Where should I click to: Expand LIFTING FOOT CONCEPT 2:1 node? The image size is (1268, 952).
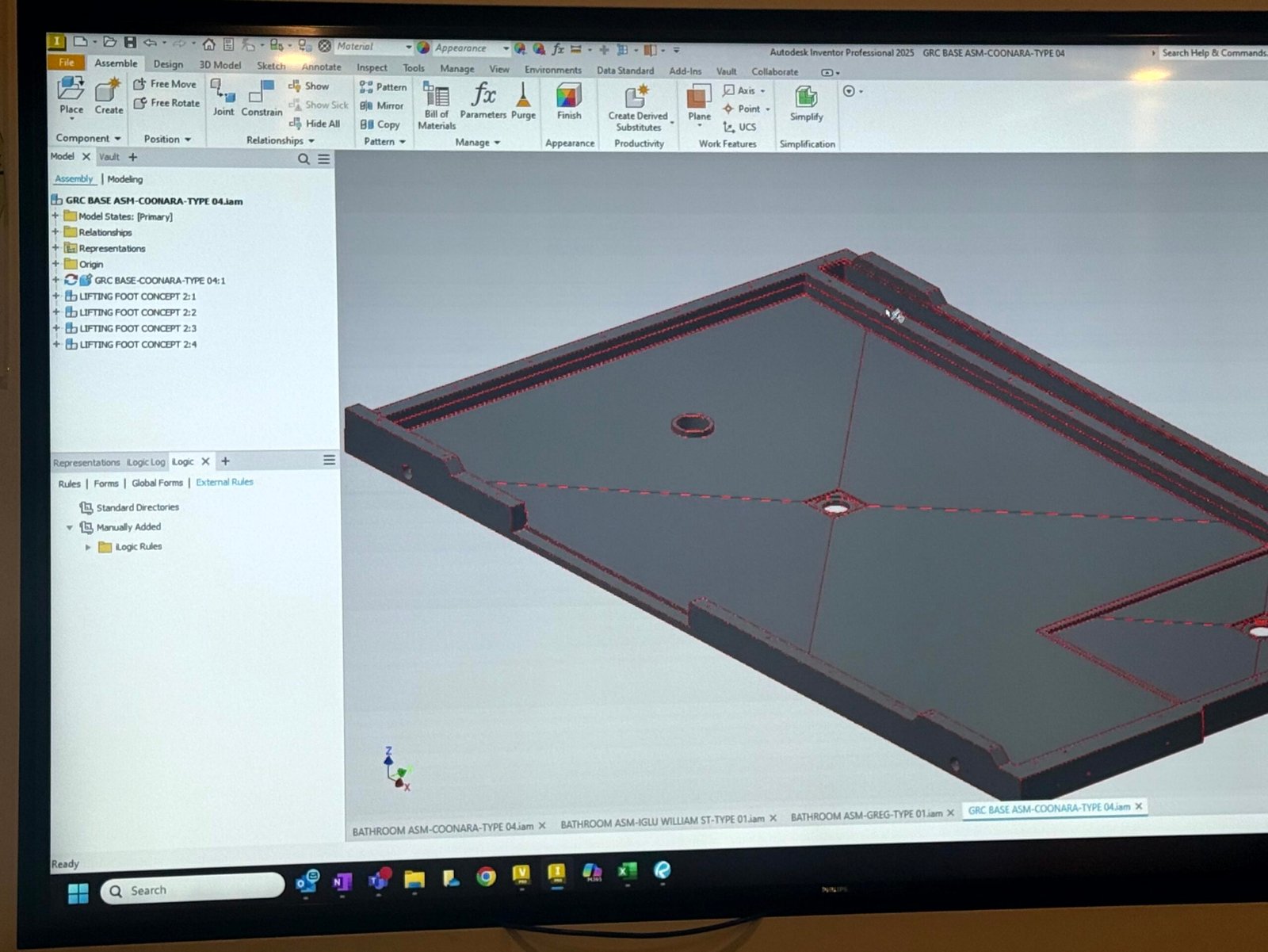[x=55, y=296]
